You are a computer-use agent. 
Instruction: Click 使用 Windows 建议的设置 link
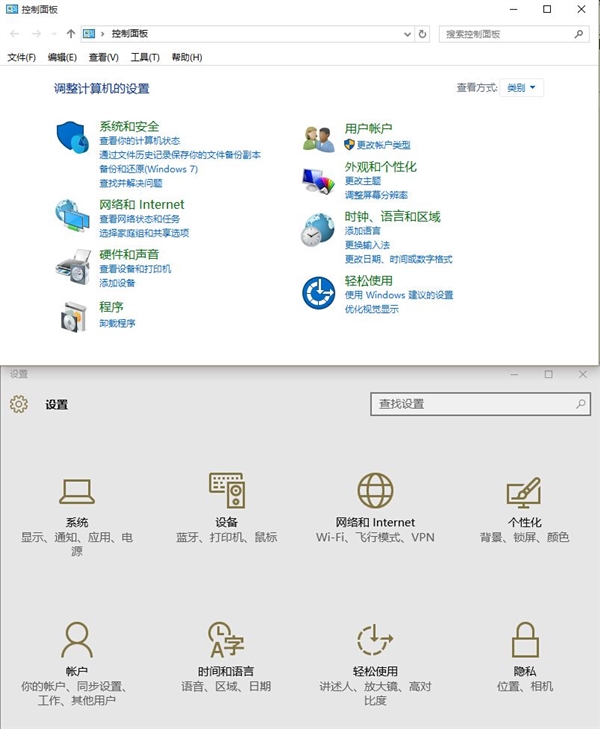tap(399, 295)
